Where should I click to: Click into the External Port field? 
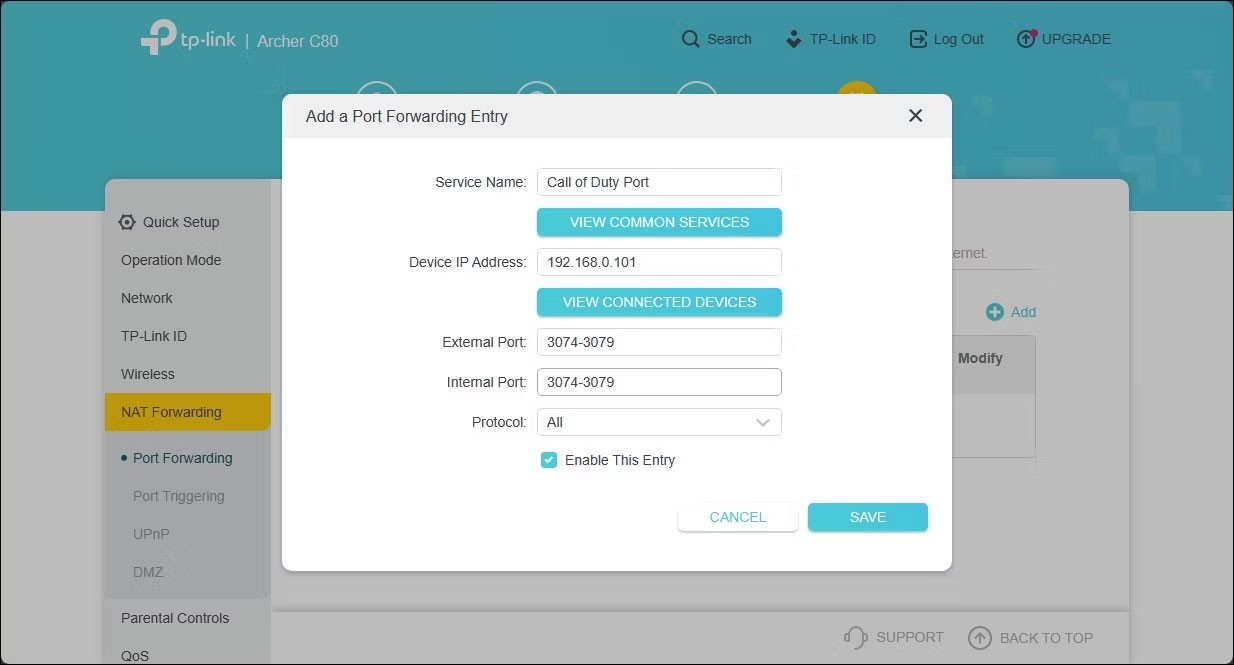click(659, 342)
